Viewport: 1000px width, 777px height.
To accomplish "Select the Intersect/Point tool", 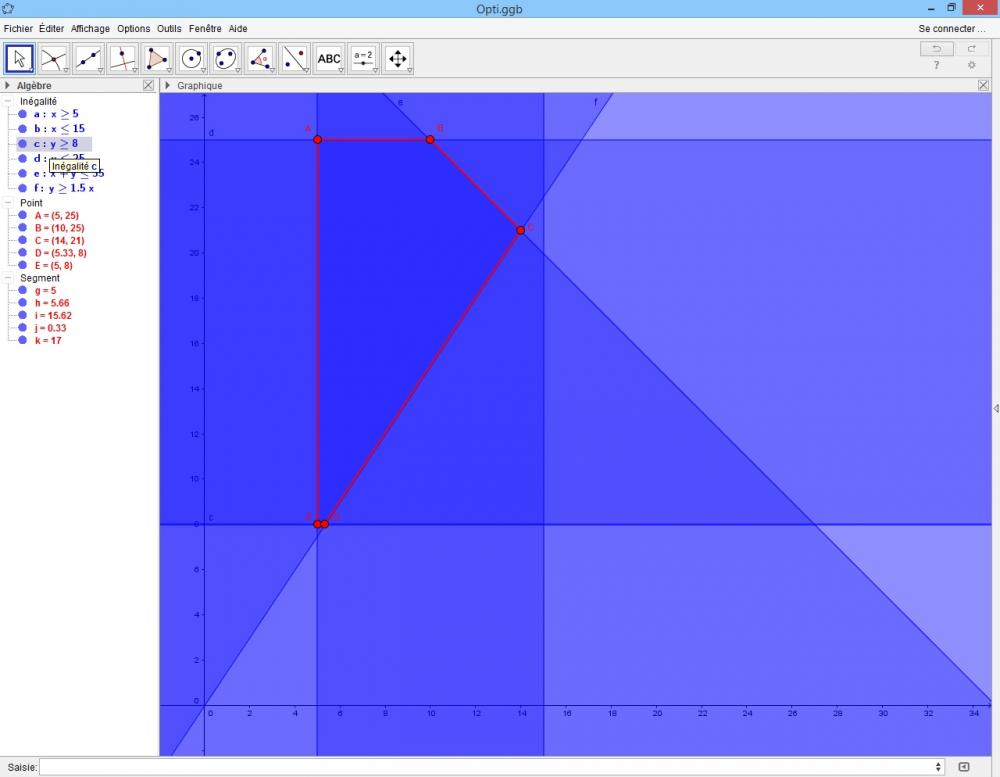I will coord(54,59).
